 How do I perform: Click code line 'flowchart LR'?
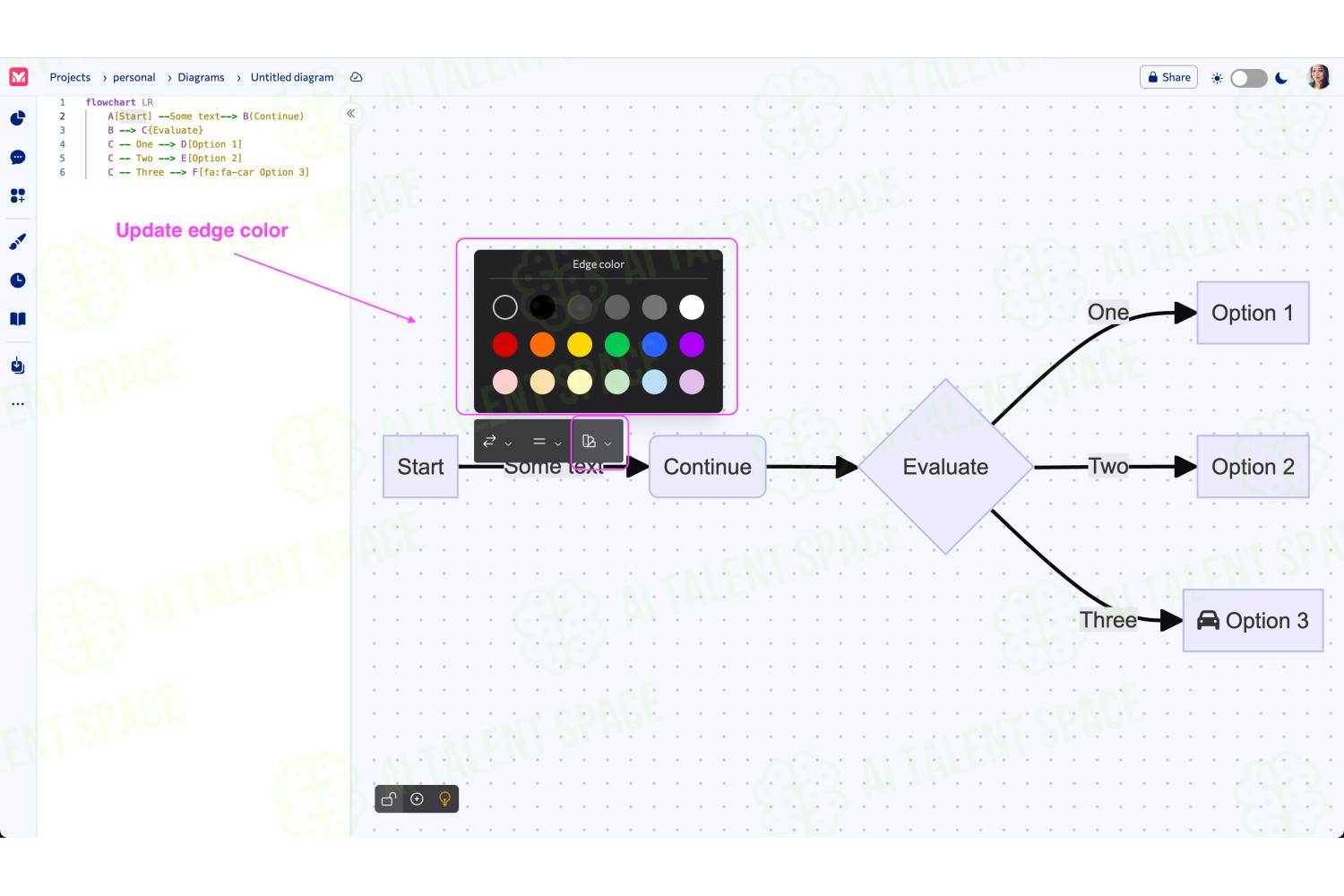tap(119, 102)
